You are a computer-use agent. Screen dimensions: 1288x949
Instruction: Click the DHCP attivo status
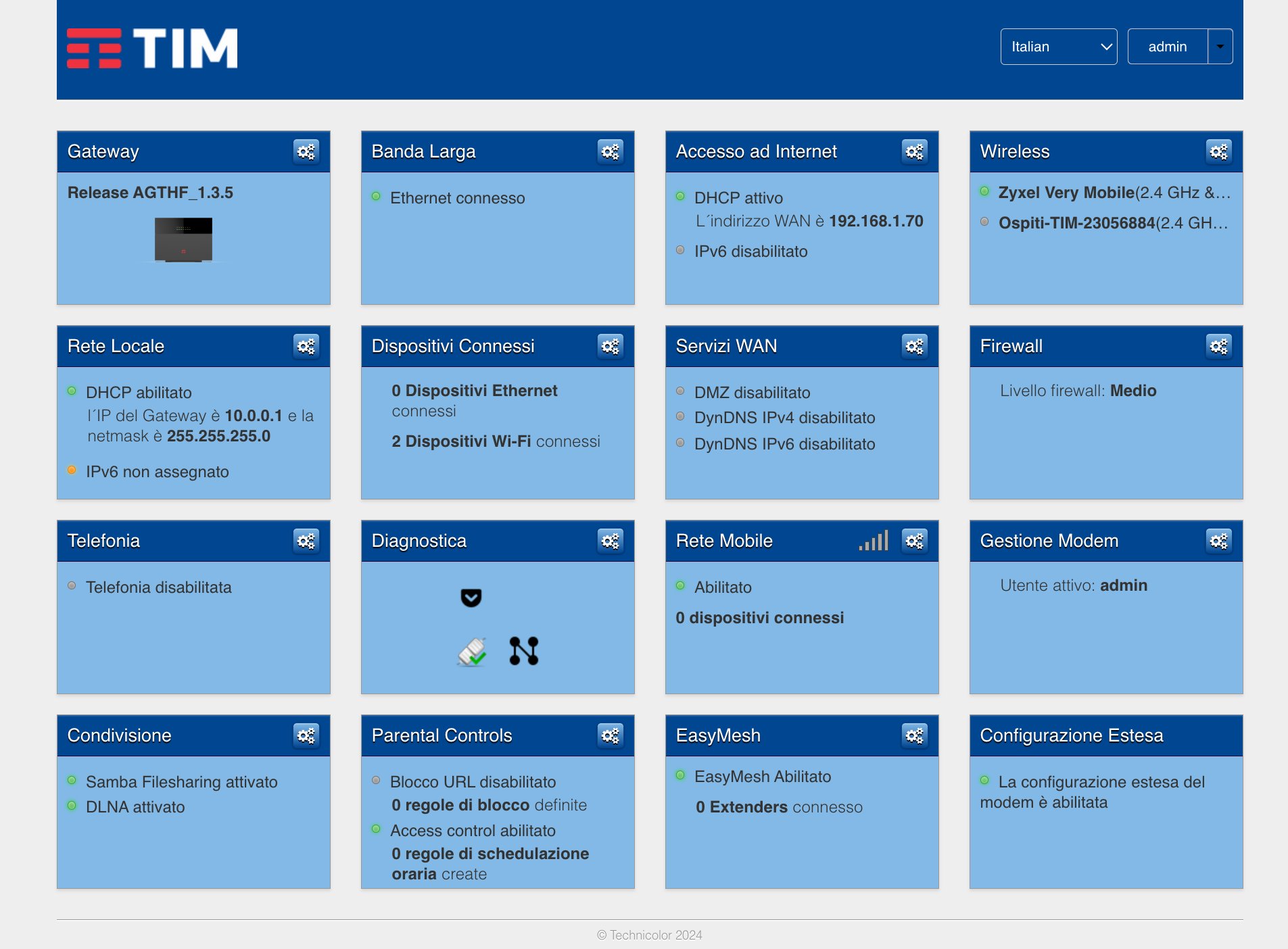click(739, 198)
